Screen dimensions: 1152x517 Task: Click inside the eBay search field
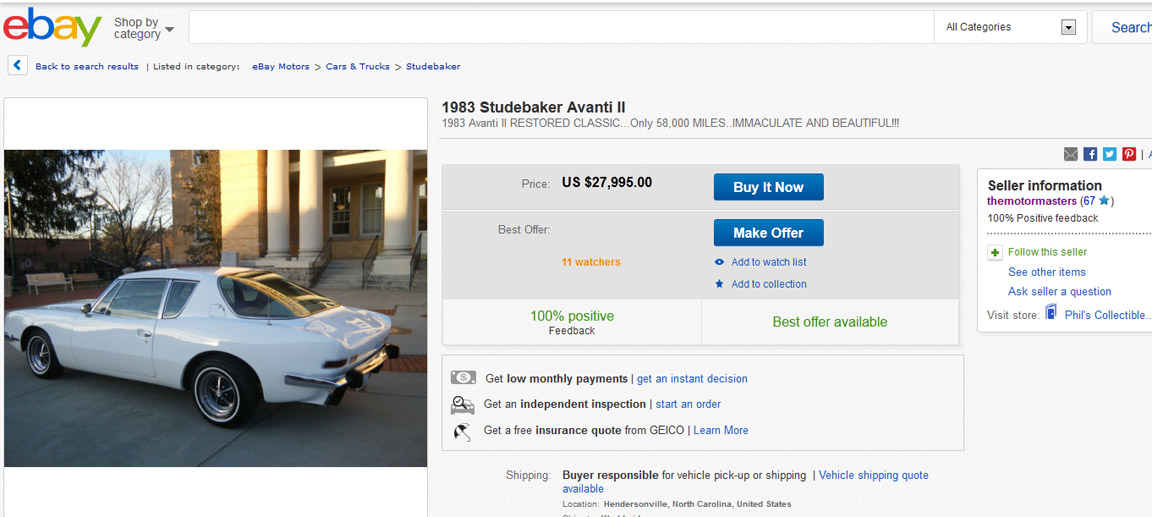[x=560, y=27]
